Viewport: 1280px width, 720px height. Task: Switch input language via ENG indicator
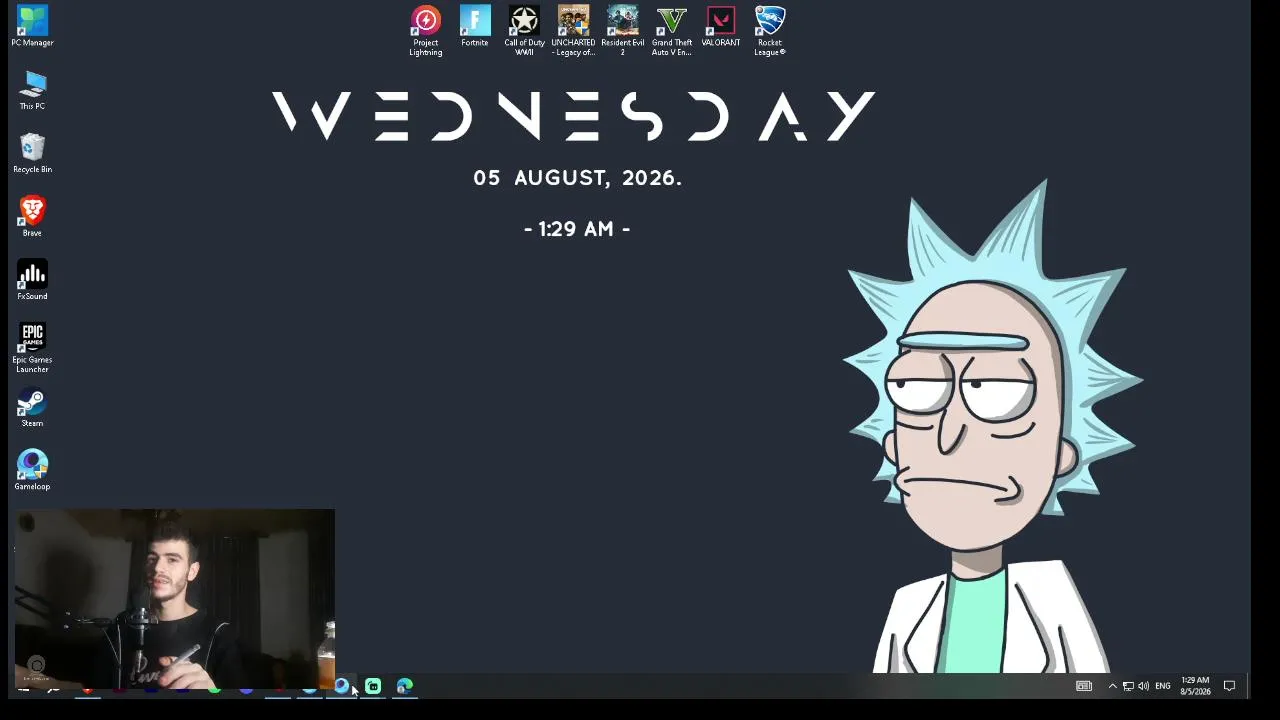click(1163, 686)
